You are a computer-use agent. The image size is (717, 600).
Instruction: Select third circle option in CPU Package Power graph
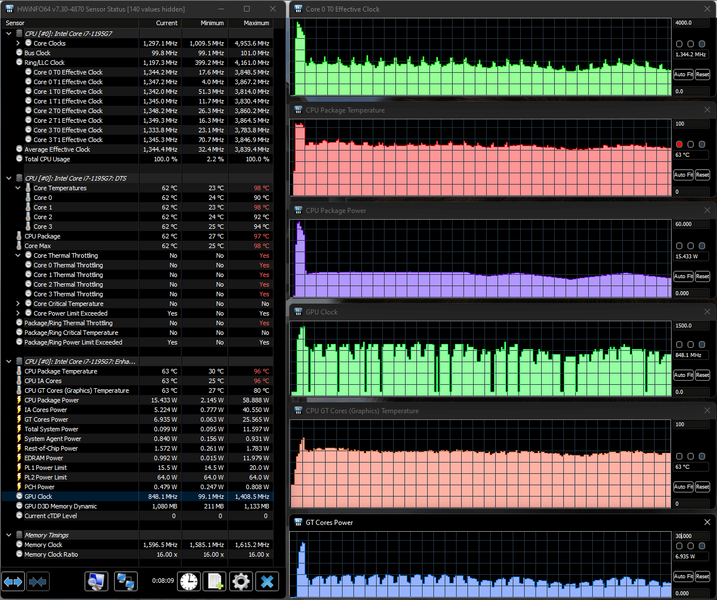click(702, 246)
